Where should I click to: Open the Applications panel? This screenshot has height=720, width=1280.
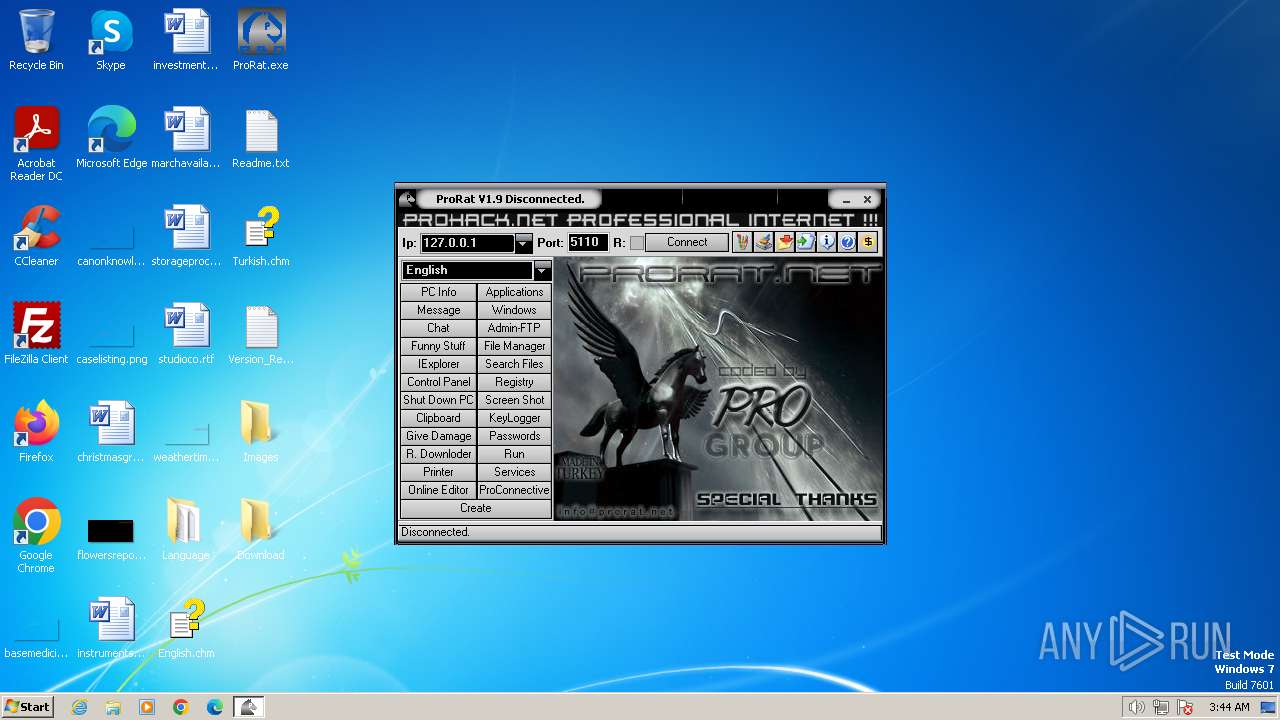[x=514, y=292]
